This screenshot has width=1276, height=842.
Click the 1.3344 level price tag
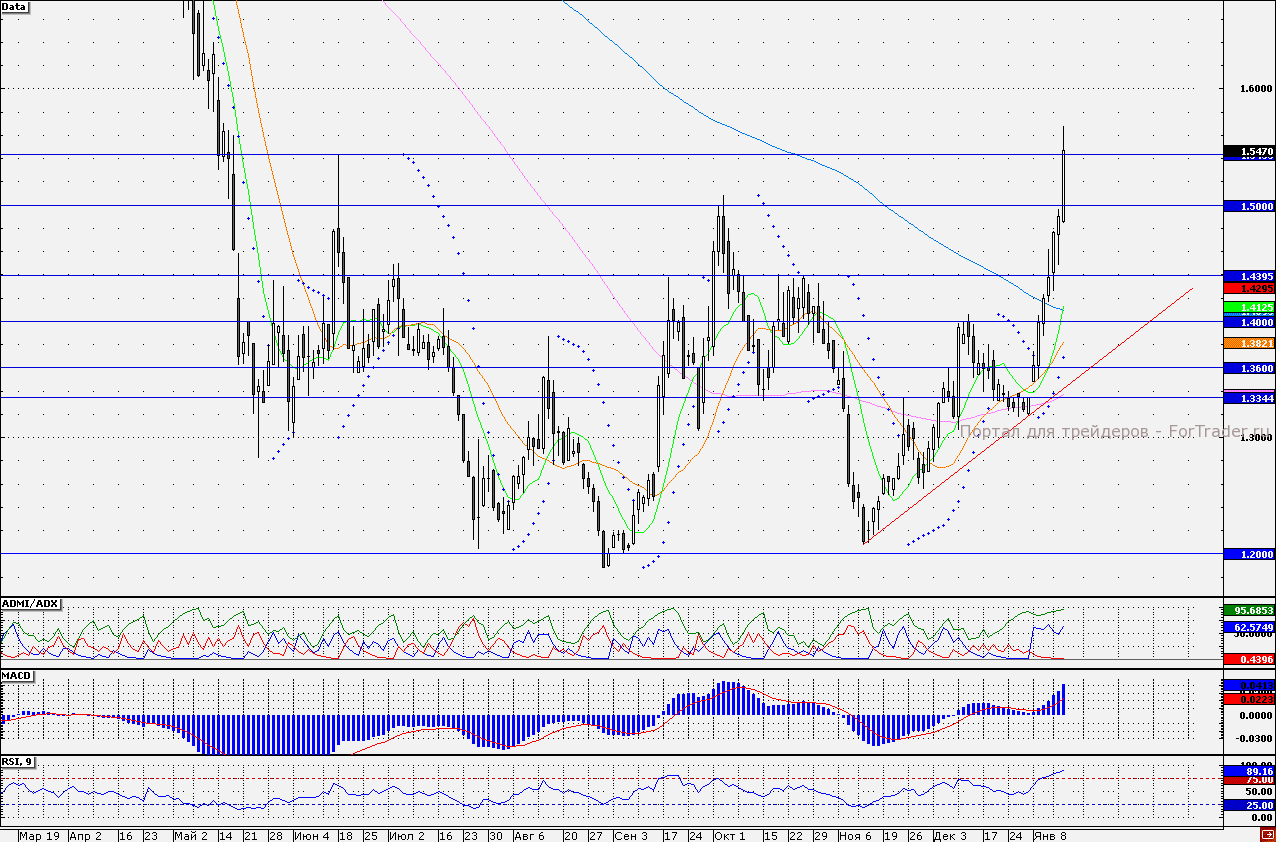point(1248,398)
